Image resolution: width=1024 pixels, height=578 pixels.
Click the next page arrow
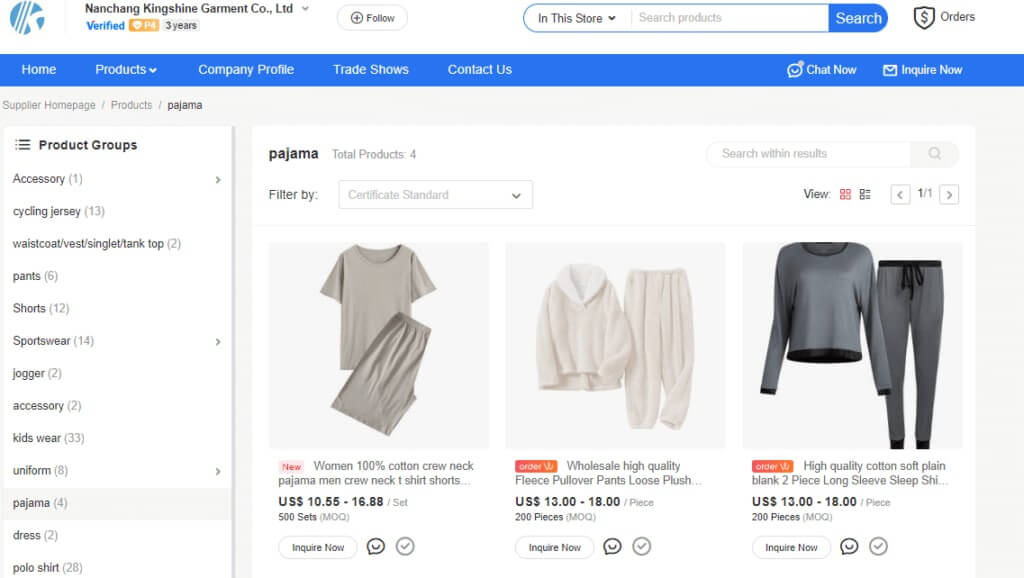click(948, 194)
